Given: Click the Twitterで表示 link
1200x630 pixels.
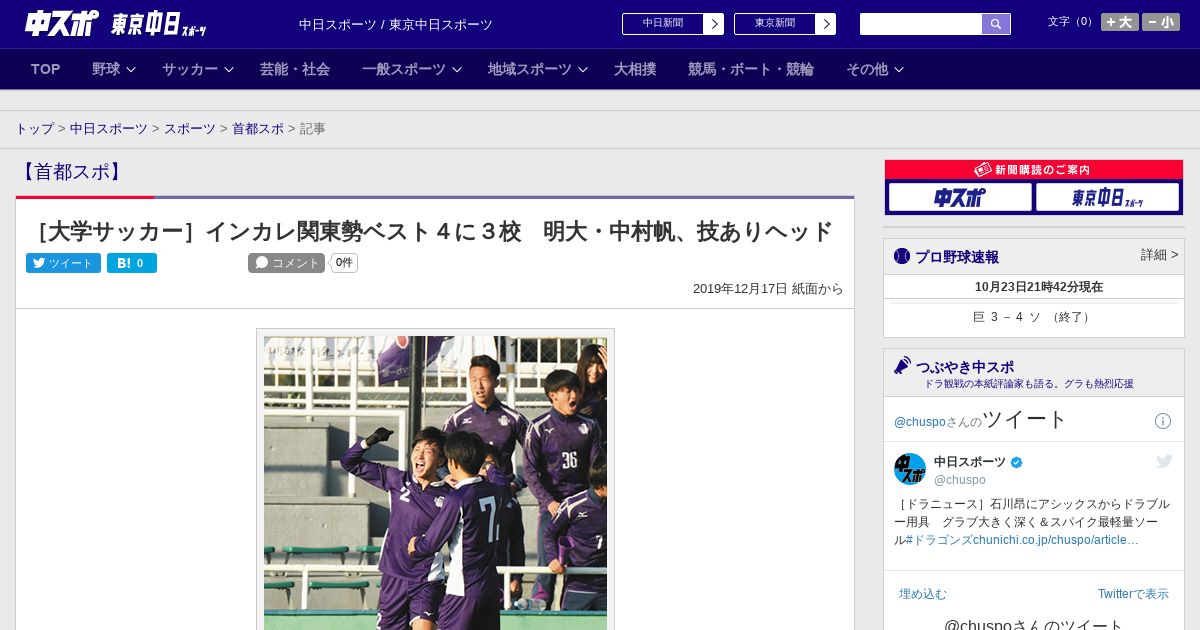Looking at the screenshot, I should point(1133,594).
